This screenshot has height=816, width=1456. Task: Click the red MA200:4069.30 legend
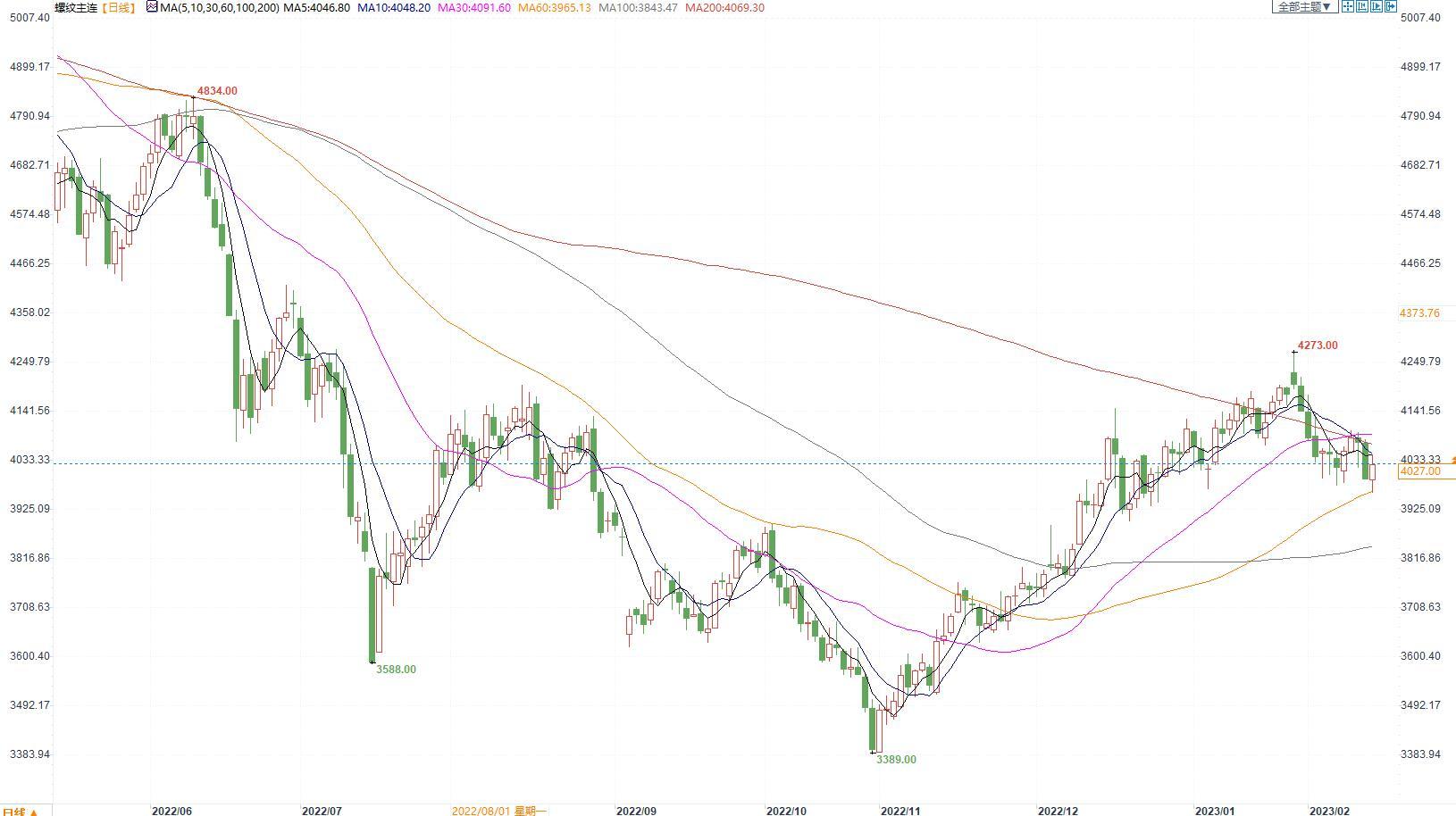click(x=724, y=7)
